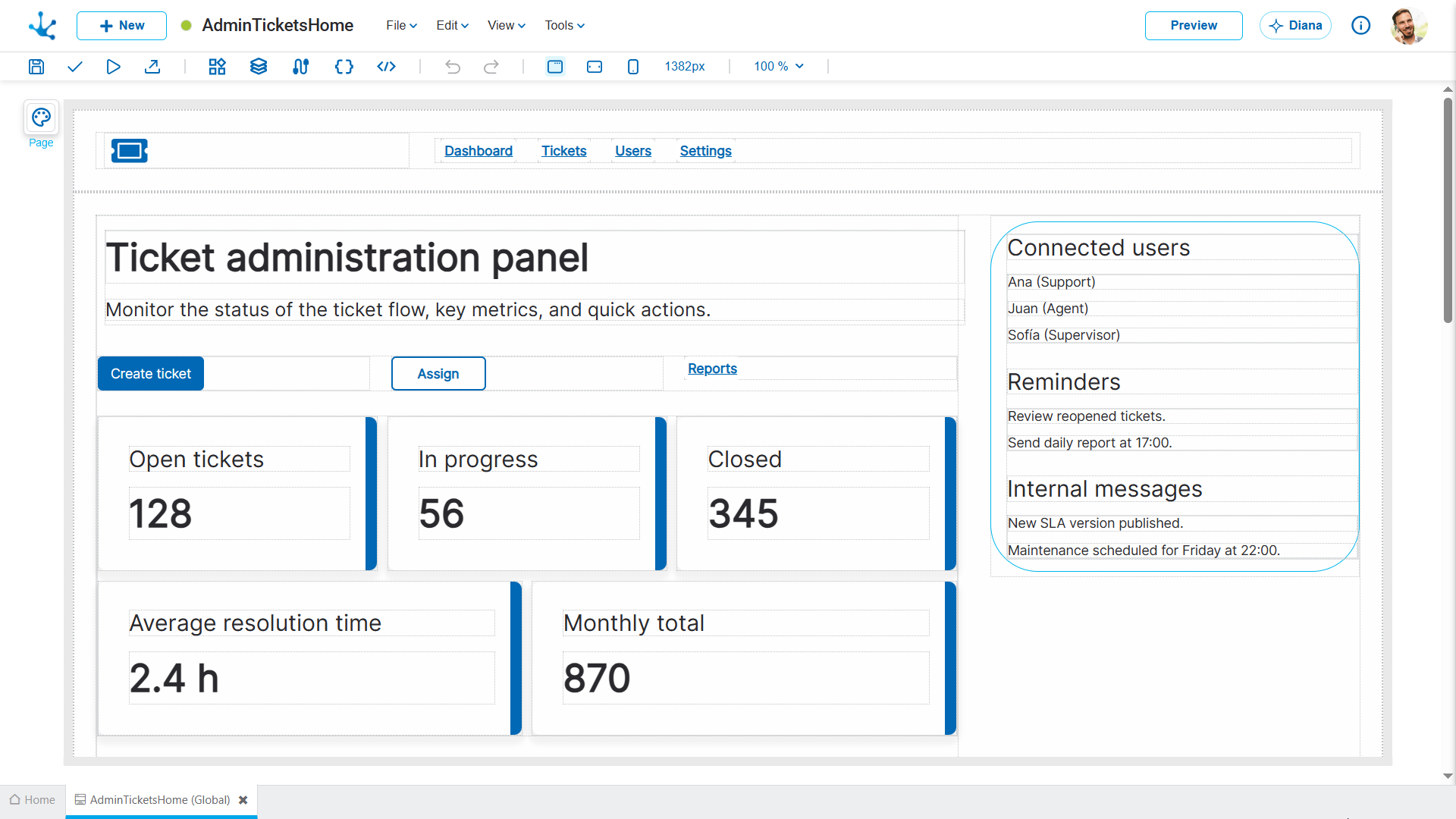
Task: Click the Preview button
Action: (x=1193, y=25)
